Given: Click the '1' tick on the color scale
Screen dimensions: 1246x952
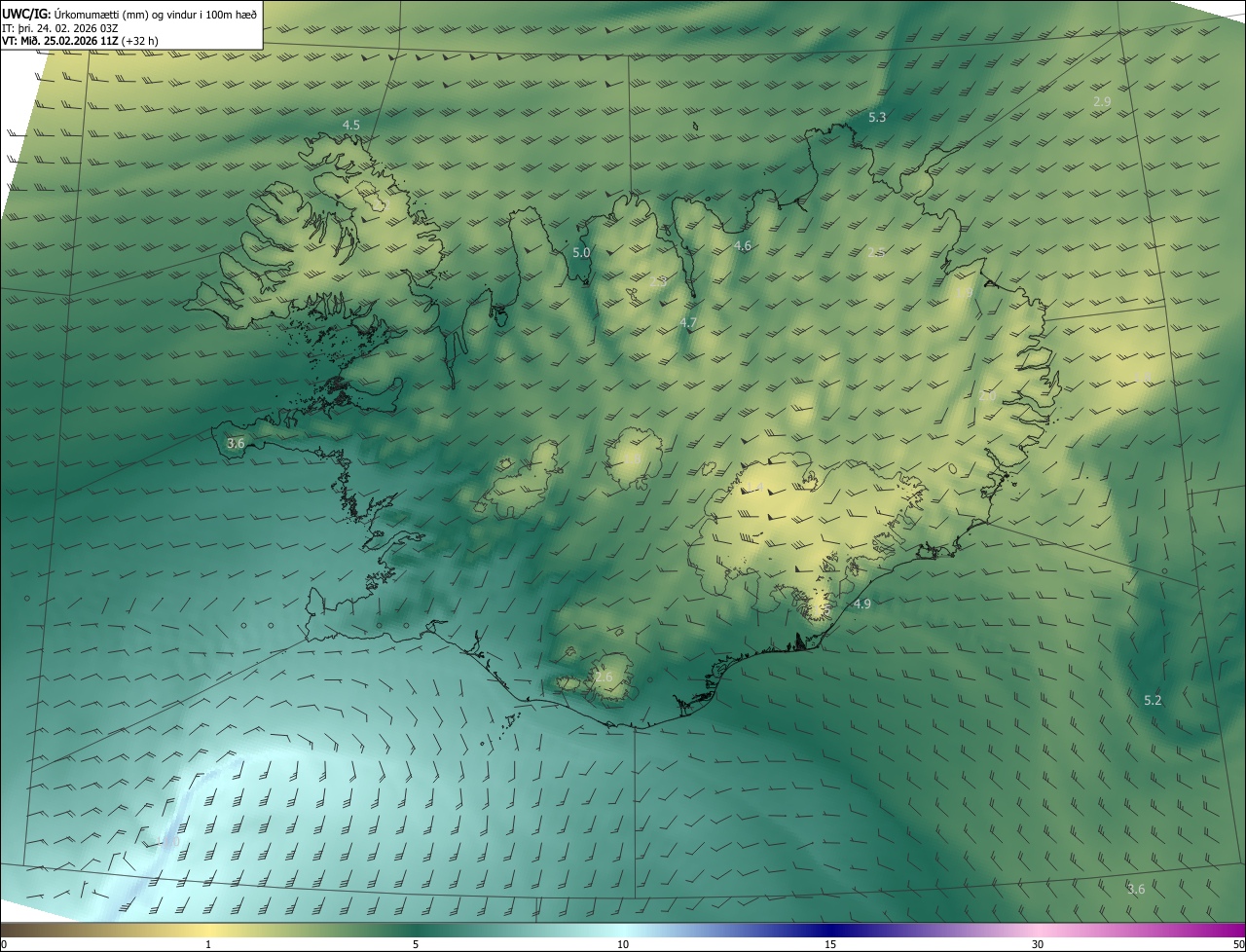Looking at the screenshot, I should [208, 944].
